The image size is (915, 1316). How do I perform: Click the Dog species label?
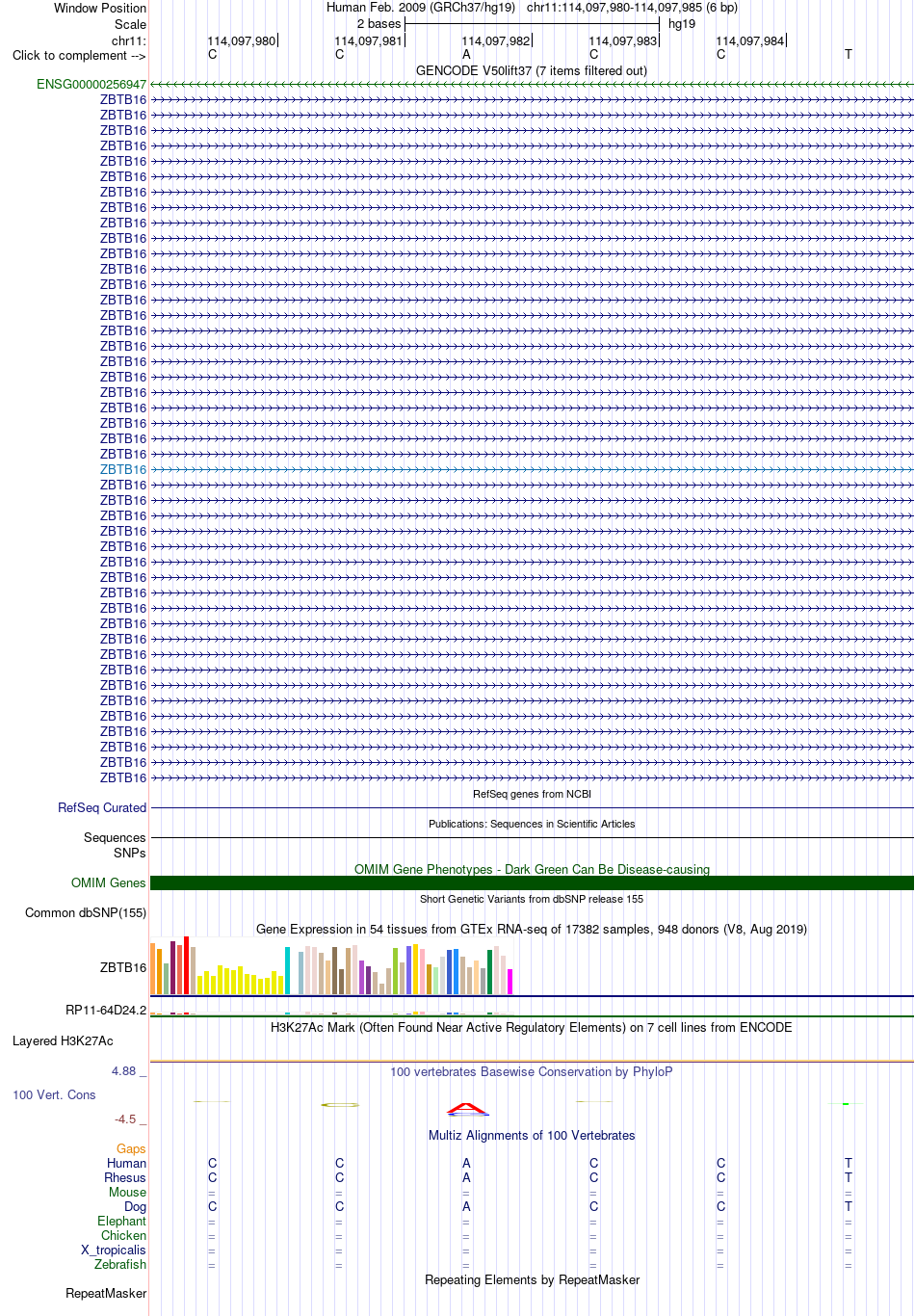[x=136, y=1207]
